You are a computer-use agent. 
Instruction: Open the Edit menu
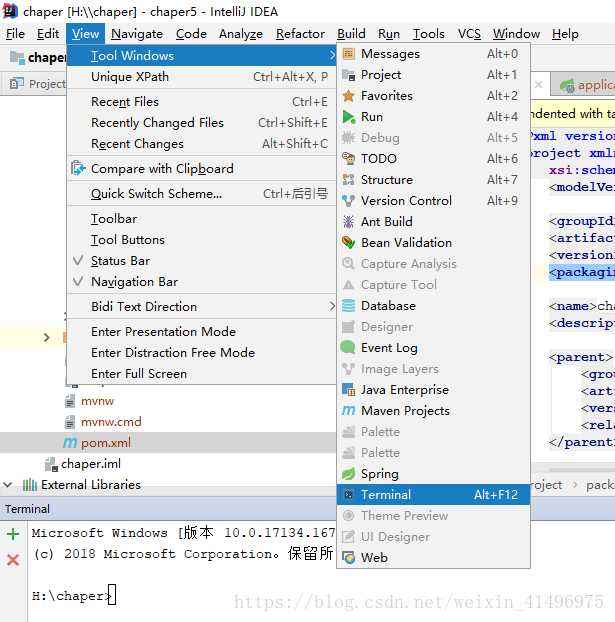(x=48, y=34)
